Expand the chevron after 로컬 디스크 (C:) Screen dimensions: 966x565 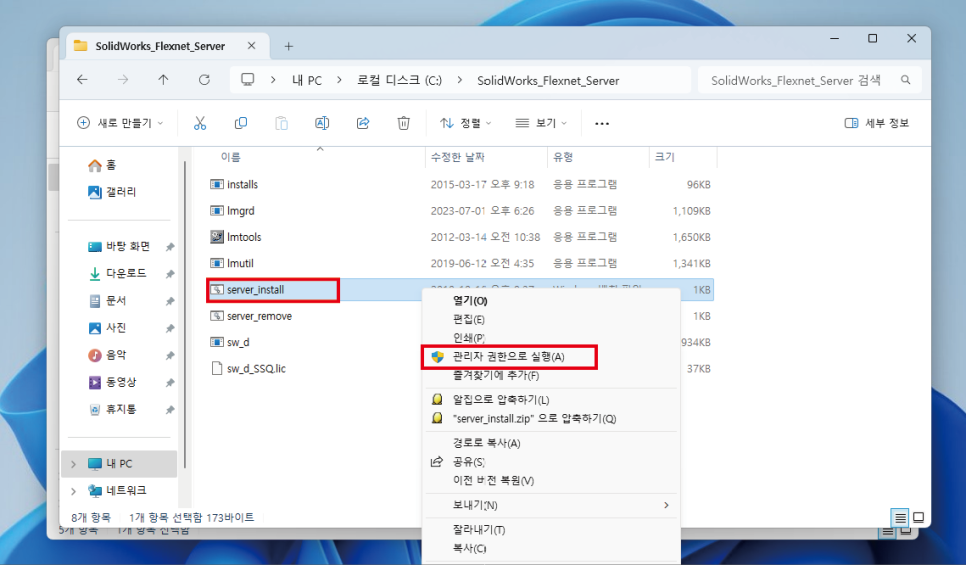[460, 80]
